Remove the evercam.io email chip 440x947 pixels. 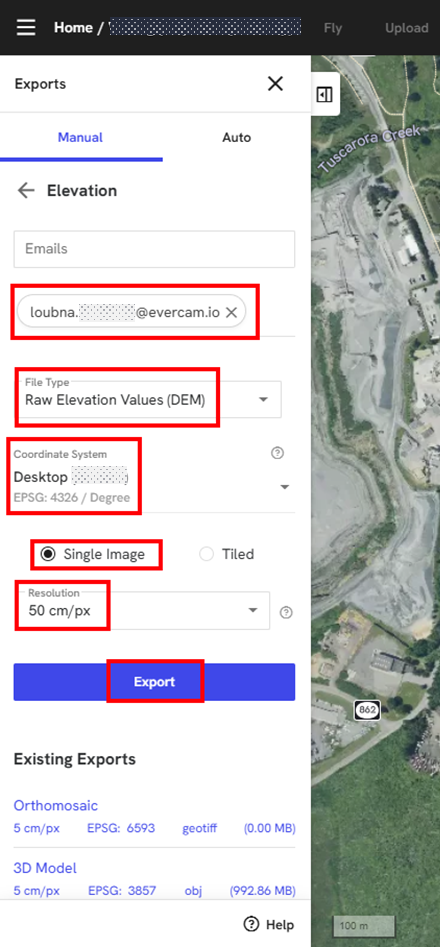(231, 312)
